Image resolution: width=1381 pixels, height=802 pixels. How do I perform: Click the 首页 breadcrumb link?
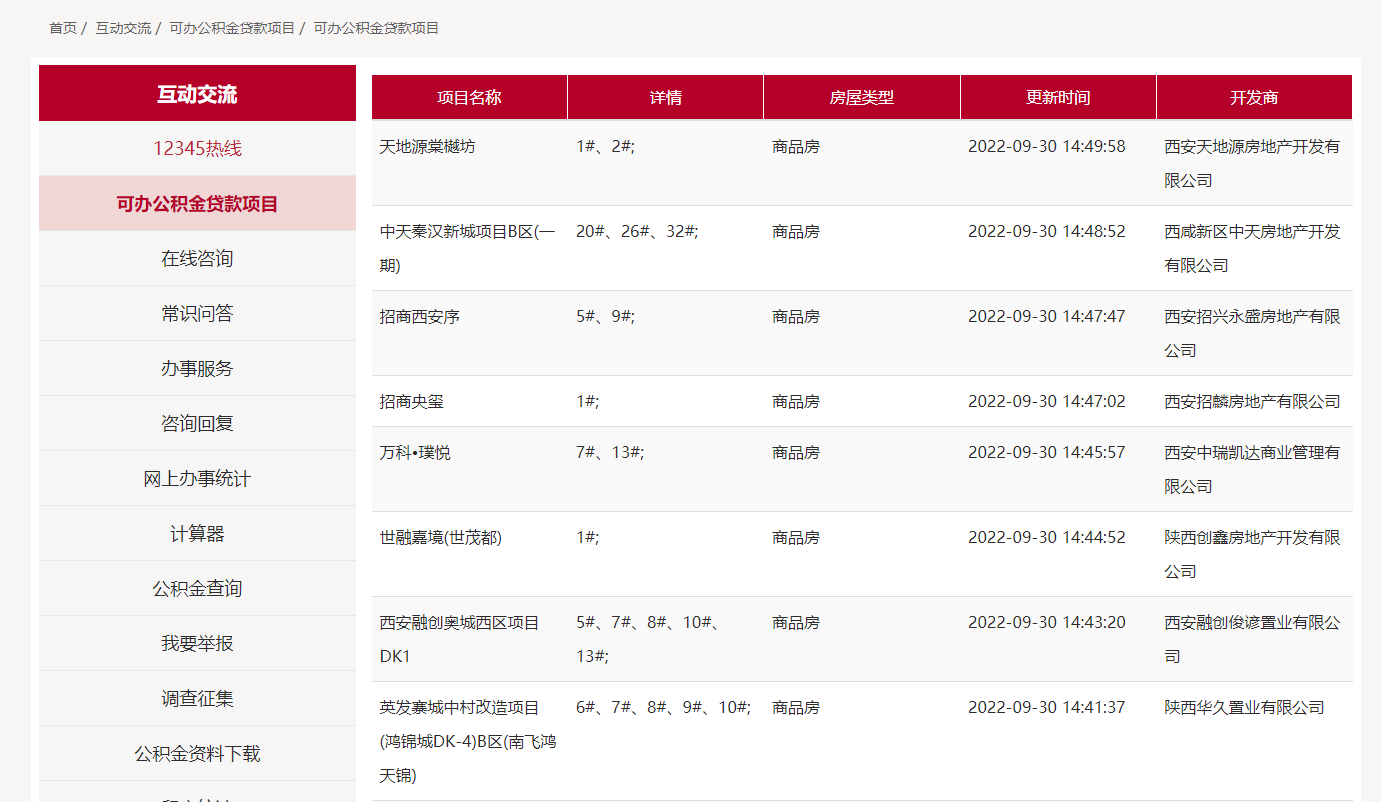tap(63, 28)
